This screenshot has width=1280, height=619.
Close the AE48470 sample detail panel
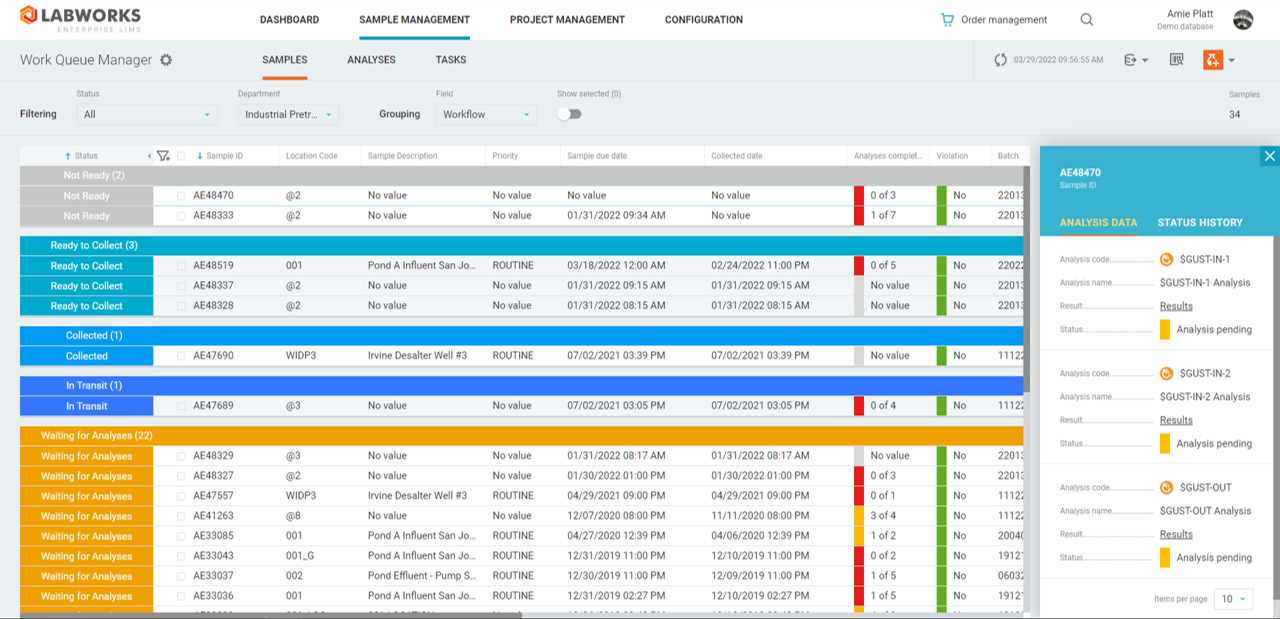point(1269,156)
